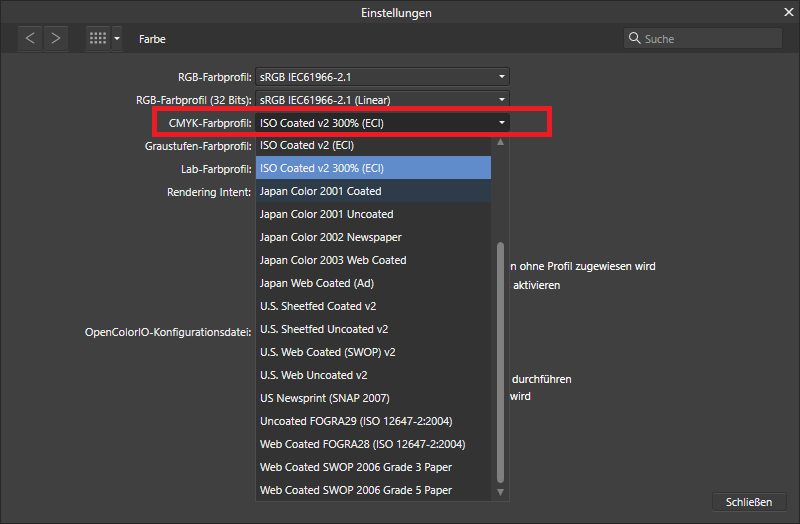Screen dimensions: 800x524
Task: Select US Newsprint (SNAP 2007)
Action: (x=373, y=398)
